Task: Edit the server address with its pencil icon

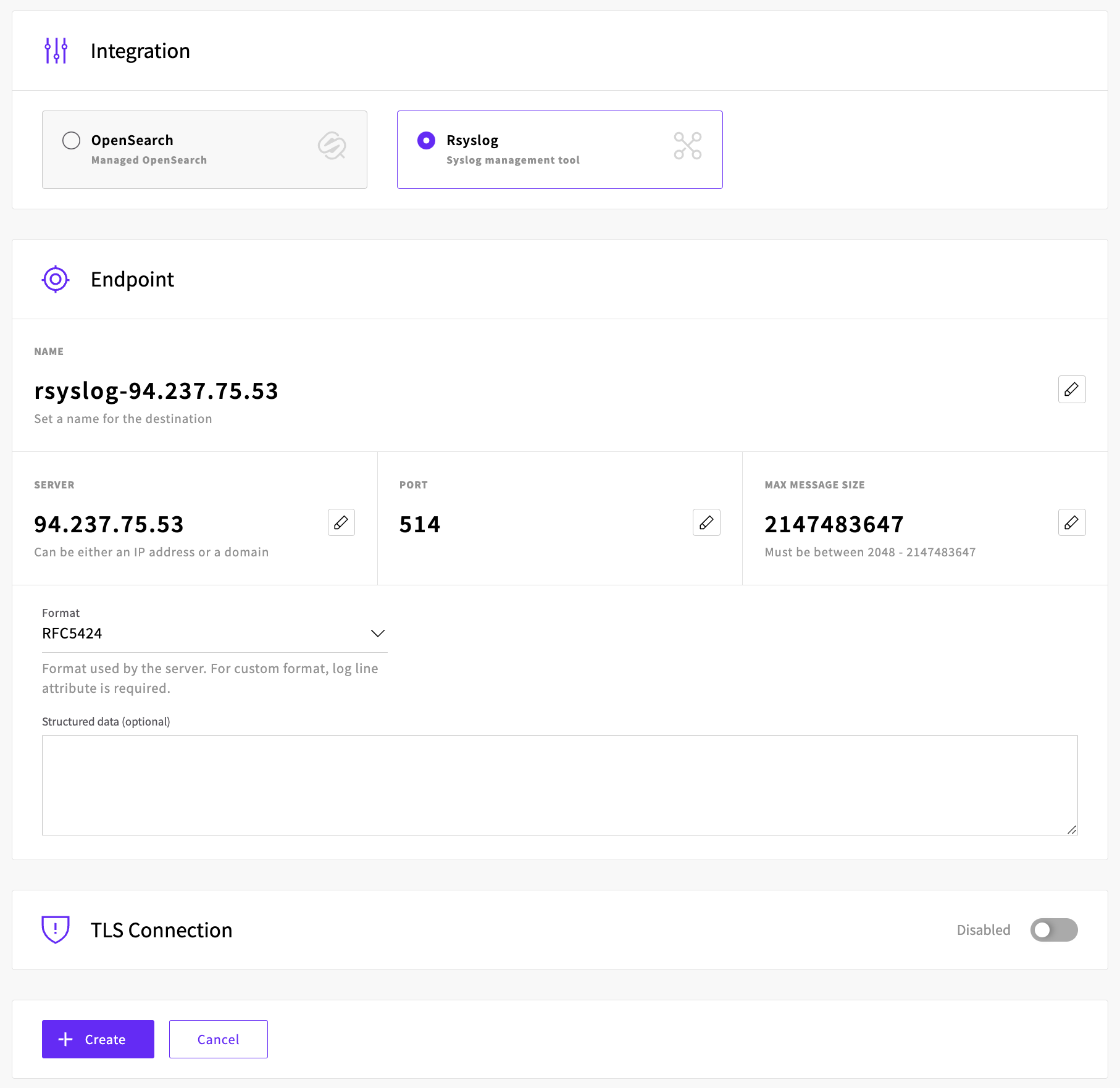Action: click(x=341, y=522)
